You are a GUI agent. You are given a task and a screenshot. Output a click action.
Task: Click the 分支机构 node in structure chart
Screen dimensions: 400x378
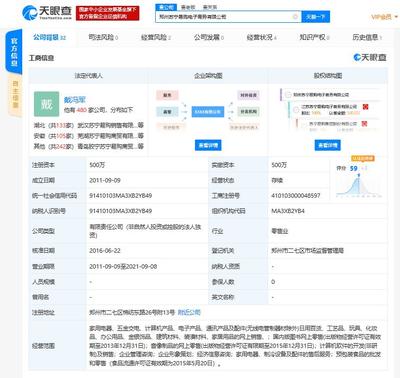[249, 111]
